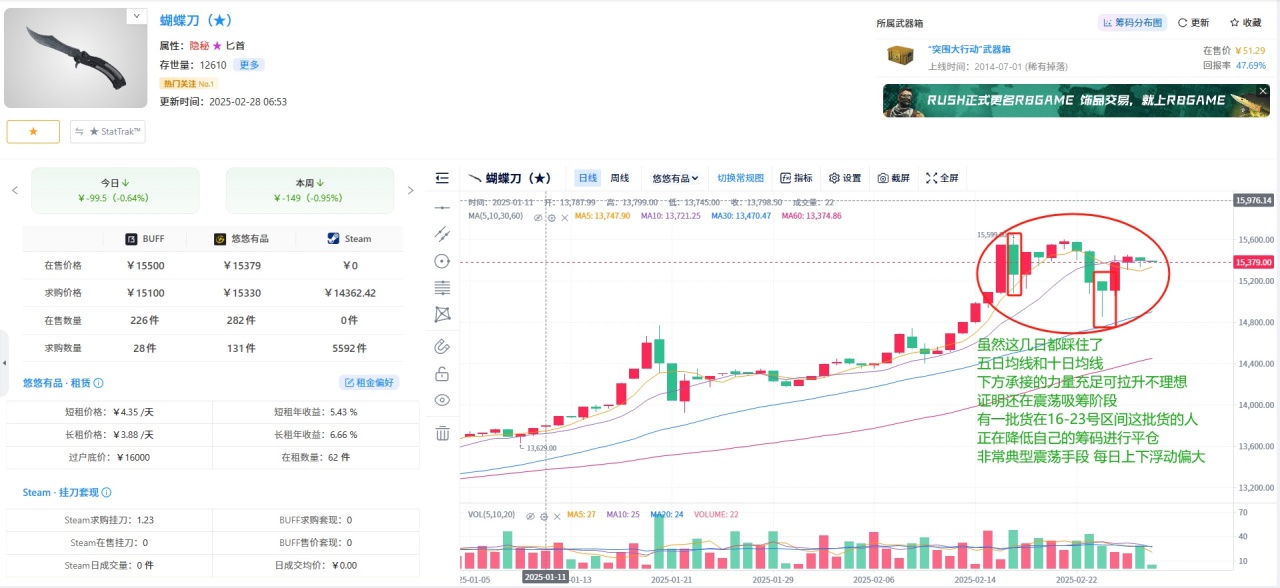Click the MA5: 13,747.90 legend value
This screenshot has width=1280, height=588.
click(602, 216)
